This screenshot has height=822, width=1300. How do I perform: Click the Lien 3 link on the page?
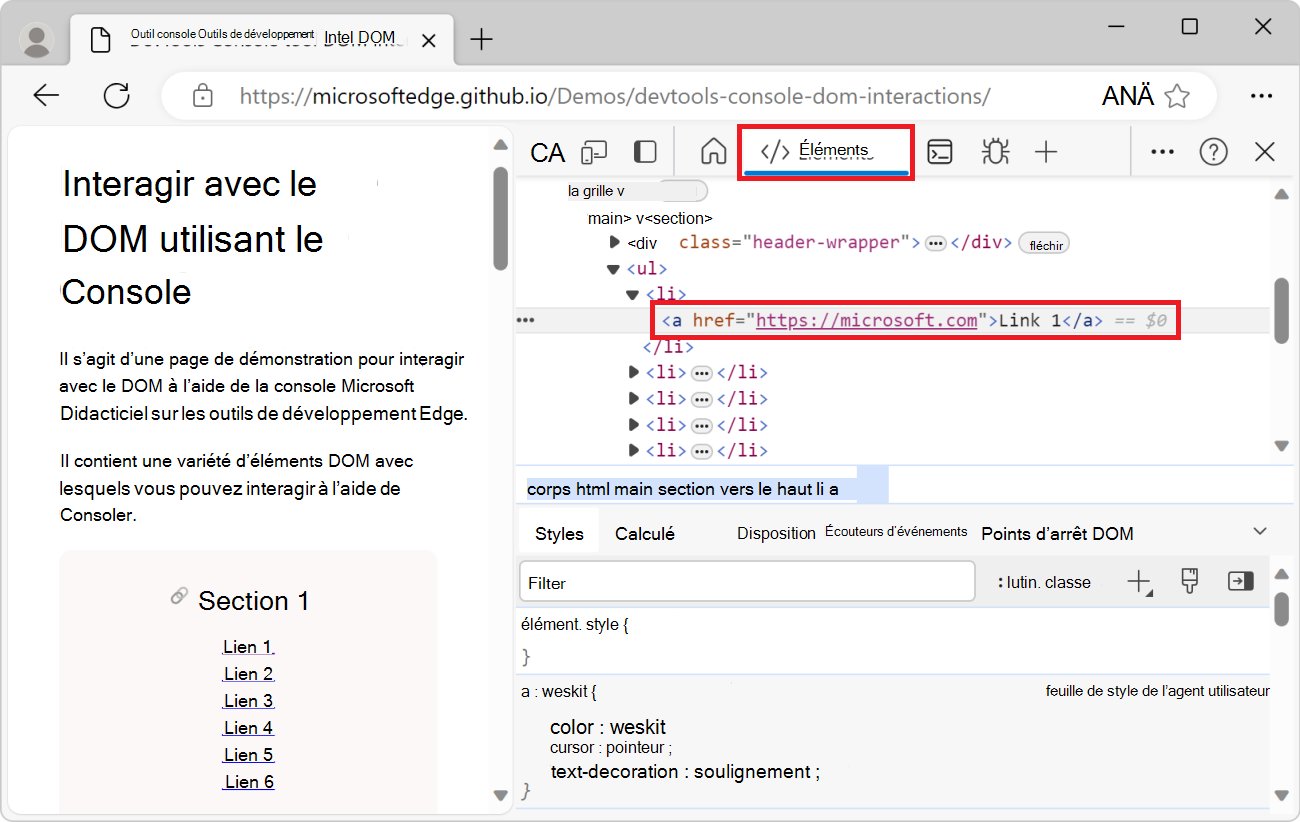[248, 700]
